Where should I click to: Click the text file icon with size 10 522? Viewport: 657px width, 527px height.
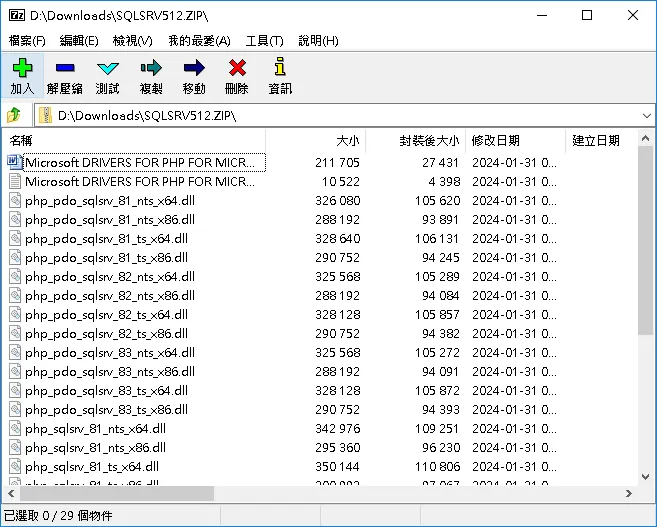click(x=15, y=181)
